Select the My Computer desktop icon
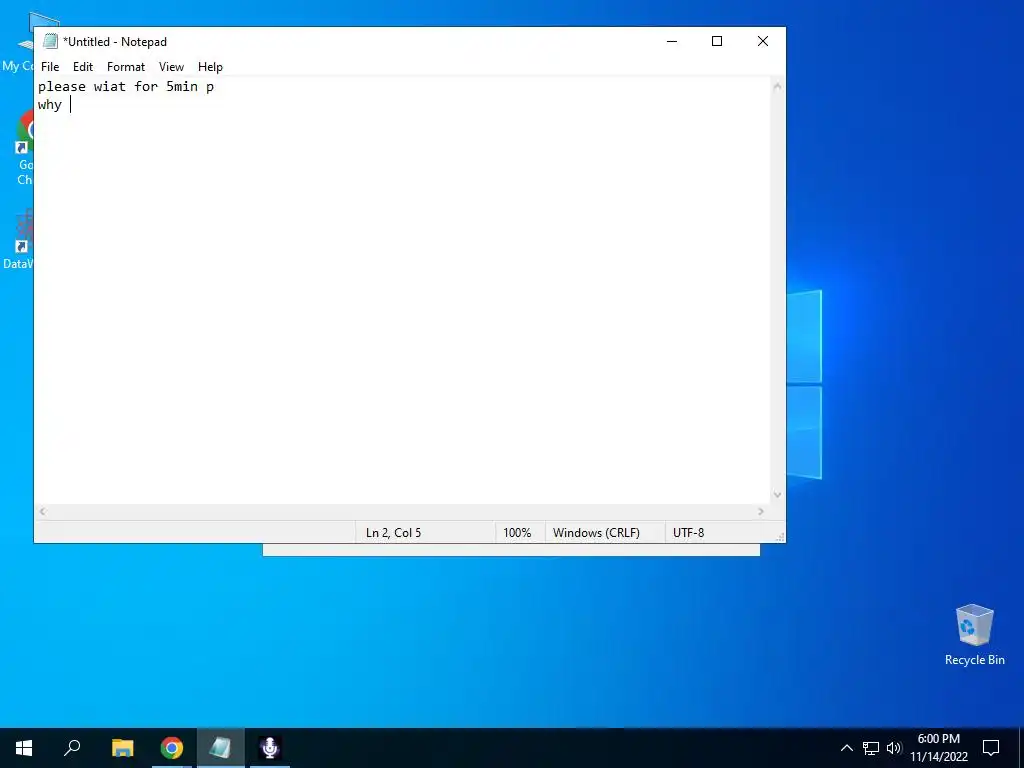The image size is (1024, 768). 18,42
